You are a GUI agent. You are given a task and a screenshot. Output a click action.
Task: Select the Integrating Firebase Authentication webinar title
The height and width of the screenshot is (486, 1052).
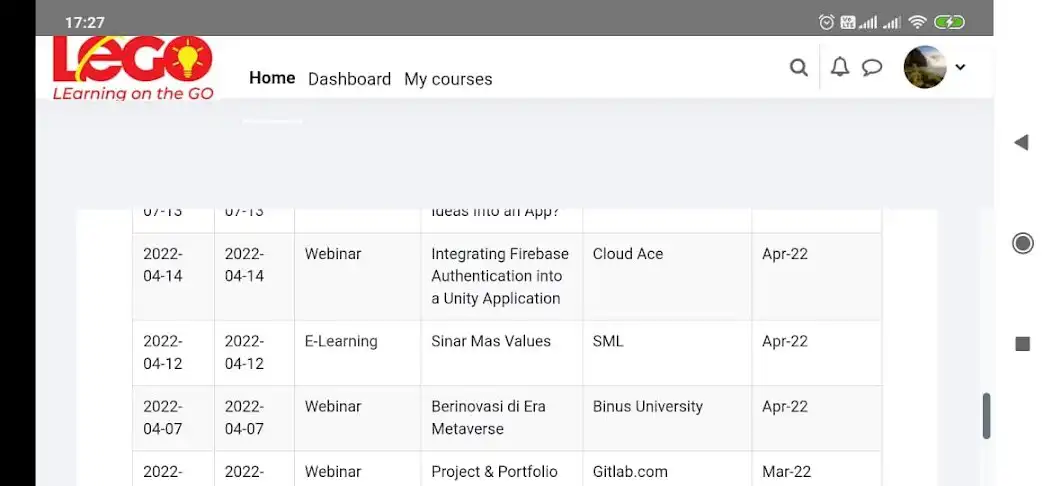click(499, 276)
